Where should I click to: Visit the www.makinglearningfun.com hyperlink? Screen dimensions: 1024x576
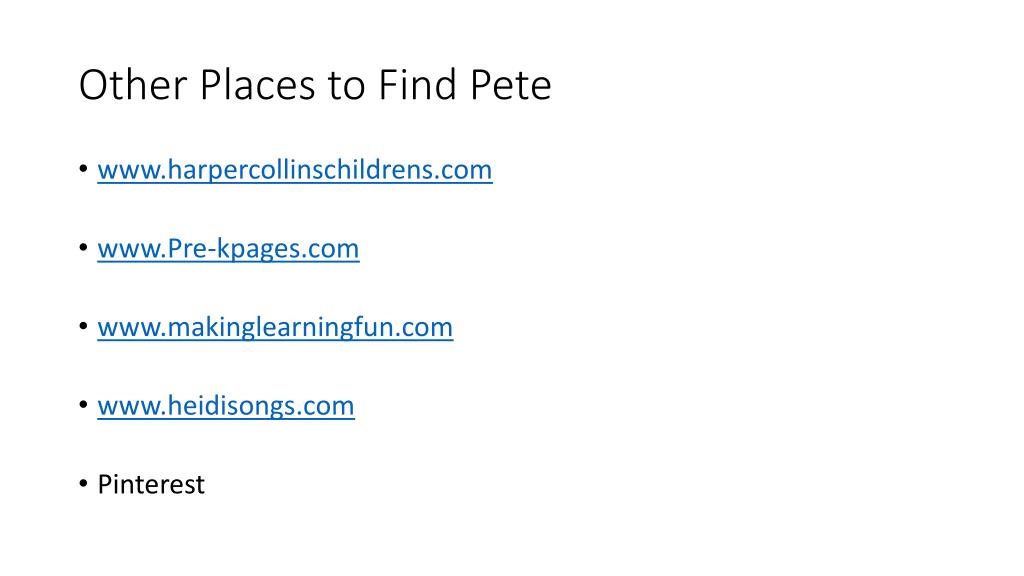click(x=275, y=327)
